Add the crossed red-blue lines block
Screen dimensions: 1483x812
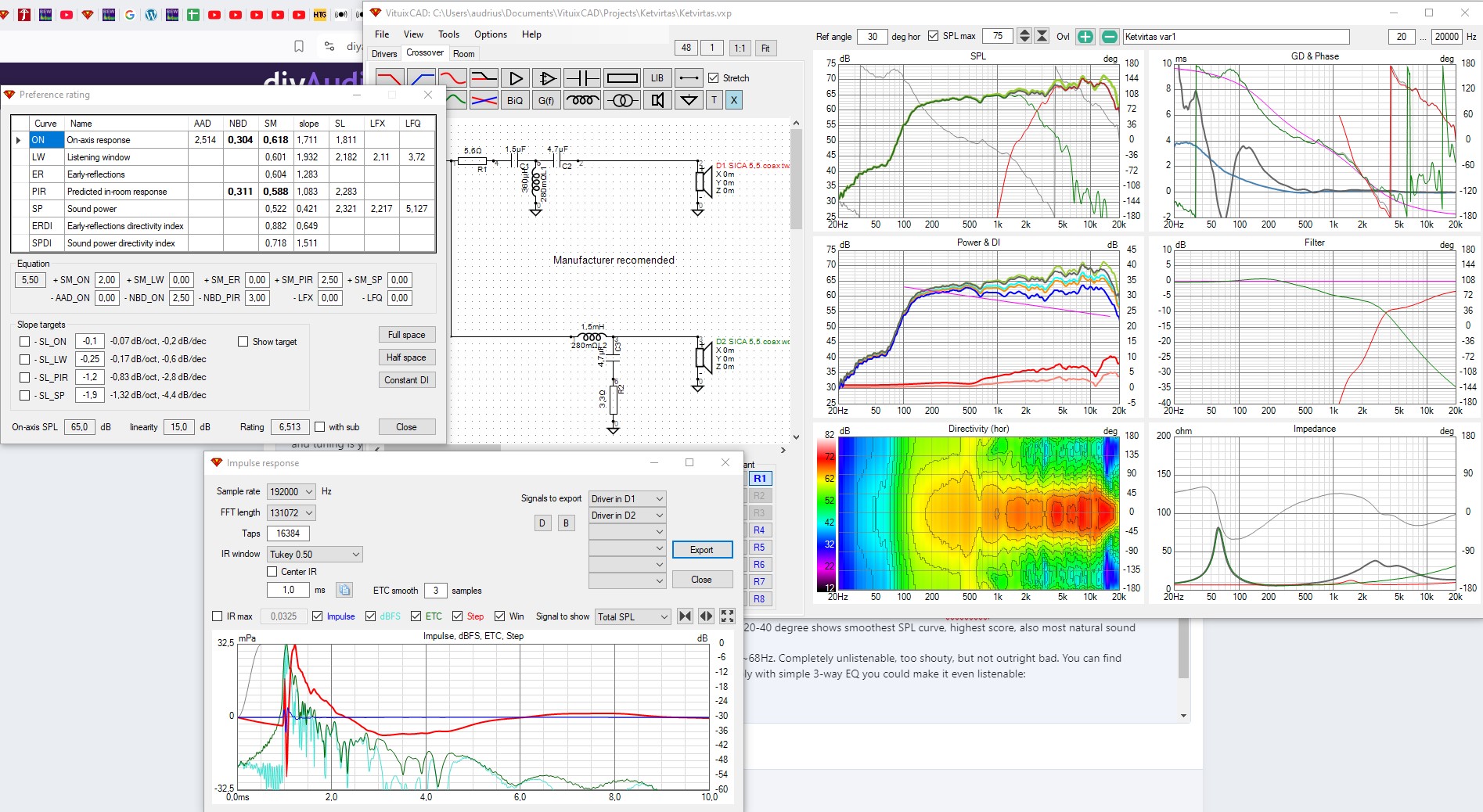[x=484, y=100]
